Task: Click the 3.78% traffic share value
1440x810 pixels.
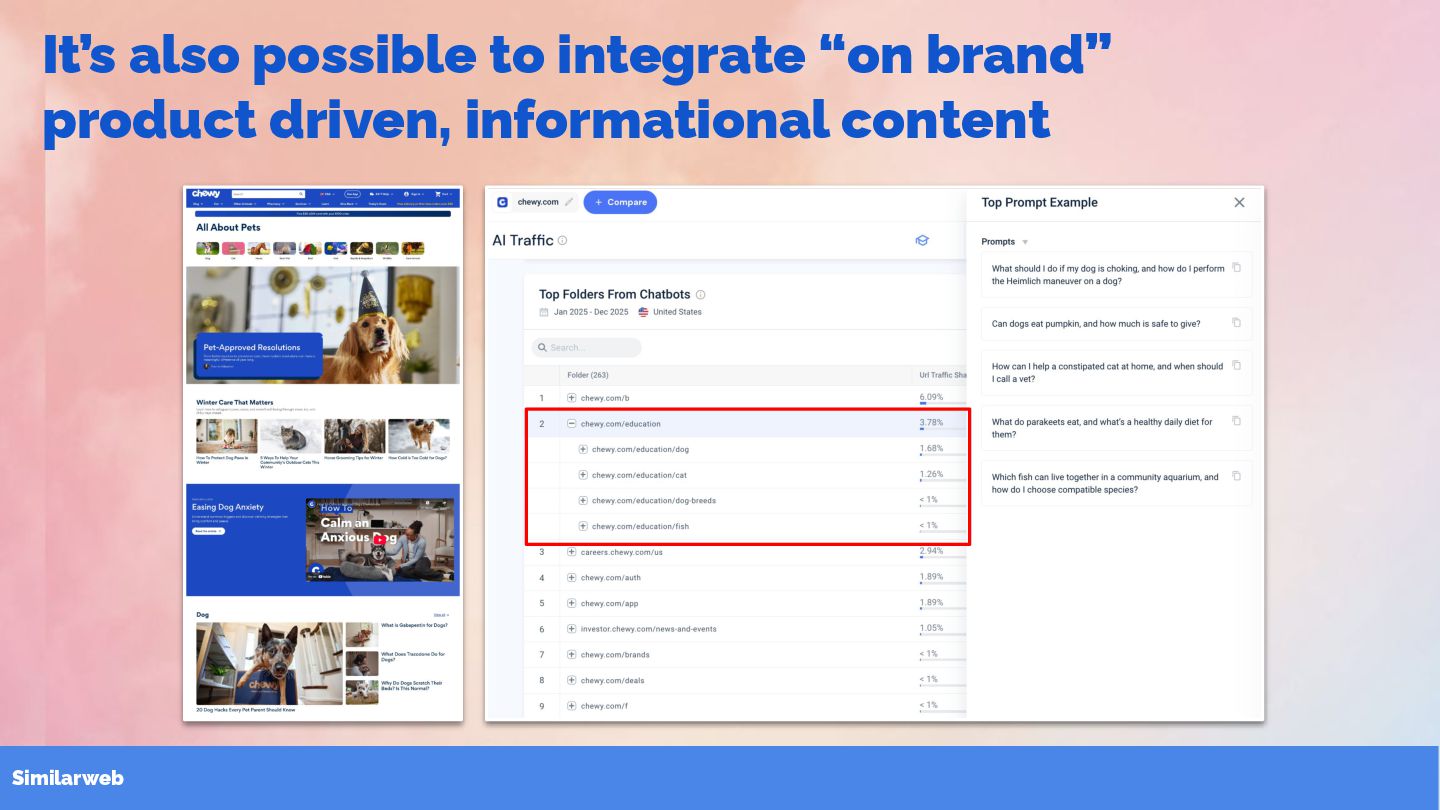Action: click(x=931, y=423)
